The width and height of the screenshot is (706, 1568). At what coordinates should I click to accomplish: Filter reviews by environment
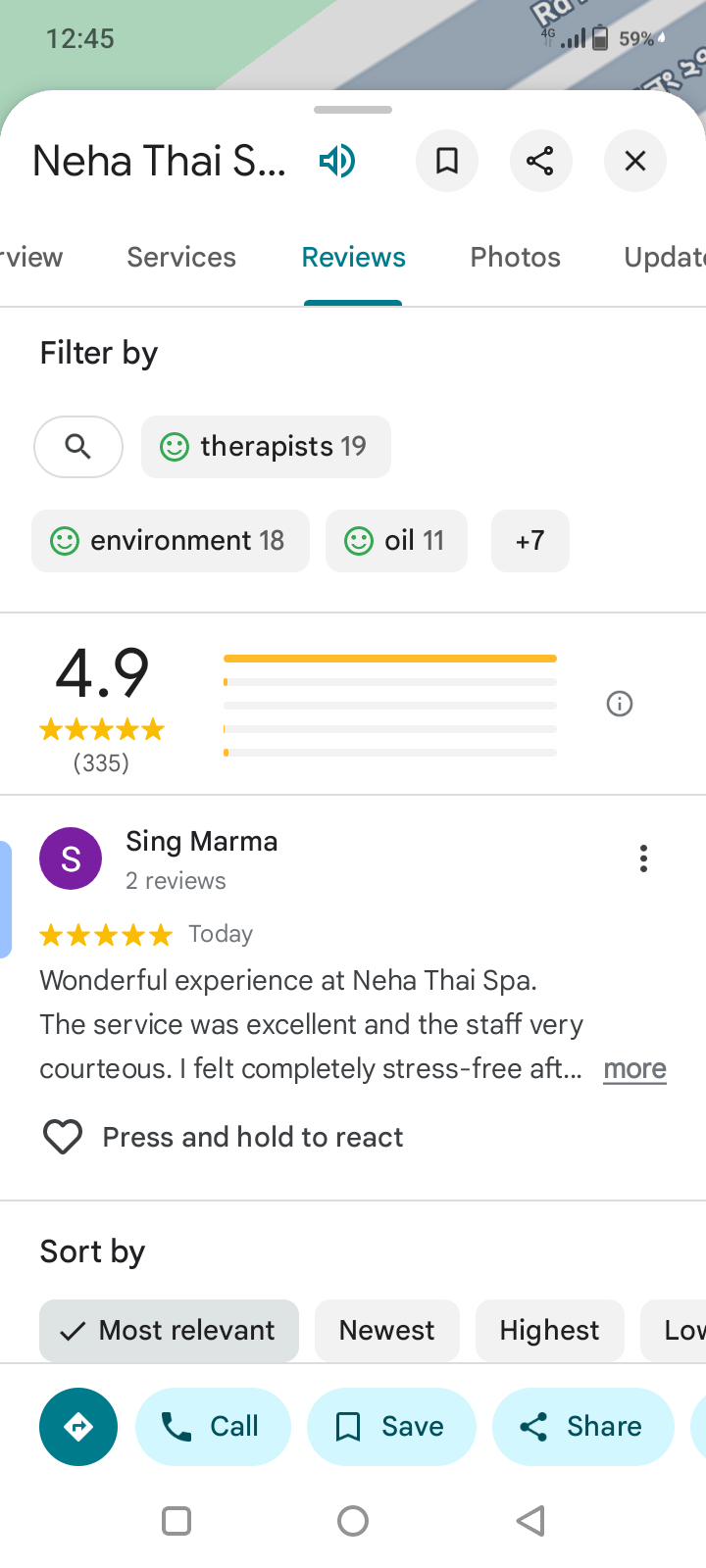pos(171,541)
